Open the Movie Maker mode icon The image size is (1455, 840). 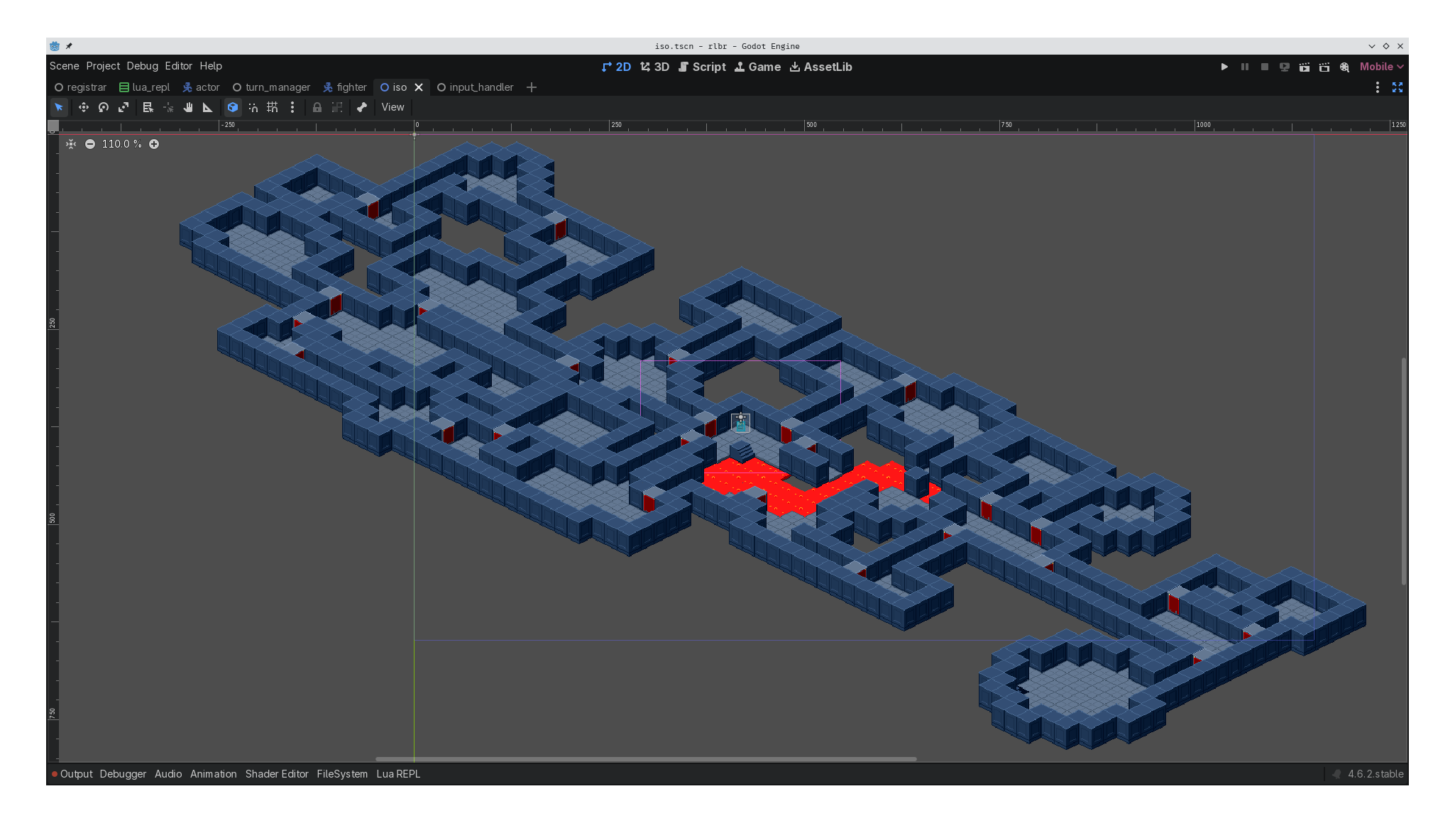[1344, 67]
